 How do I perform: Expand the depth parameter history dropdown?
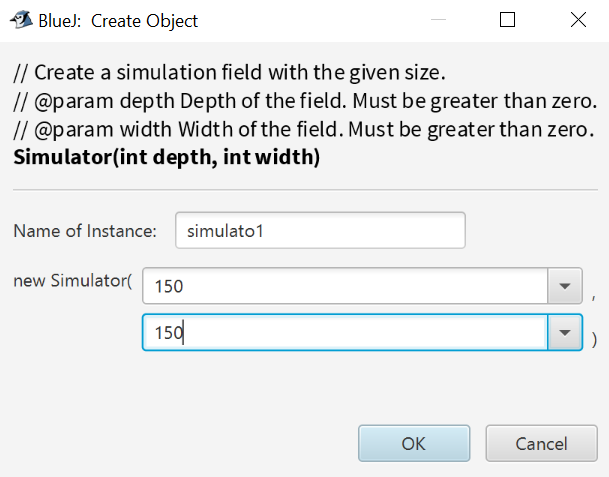565,286
